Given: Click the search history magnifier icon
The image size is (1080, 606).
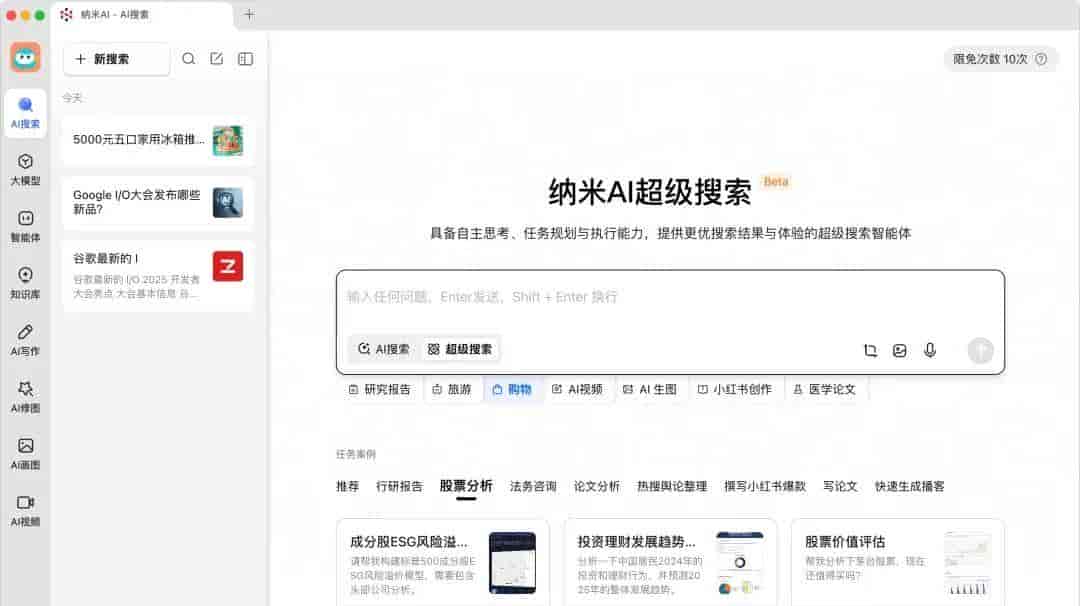Looking at the screenshot, I should click(188, 59).
